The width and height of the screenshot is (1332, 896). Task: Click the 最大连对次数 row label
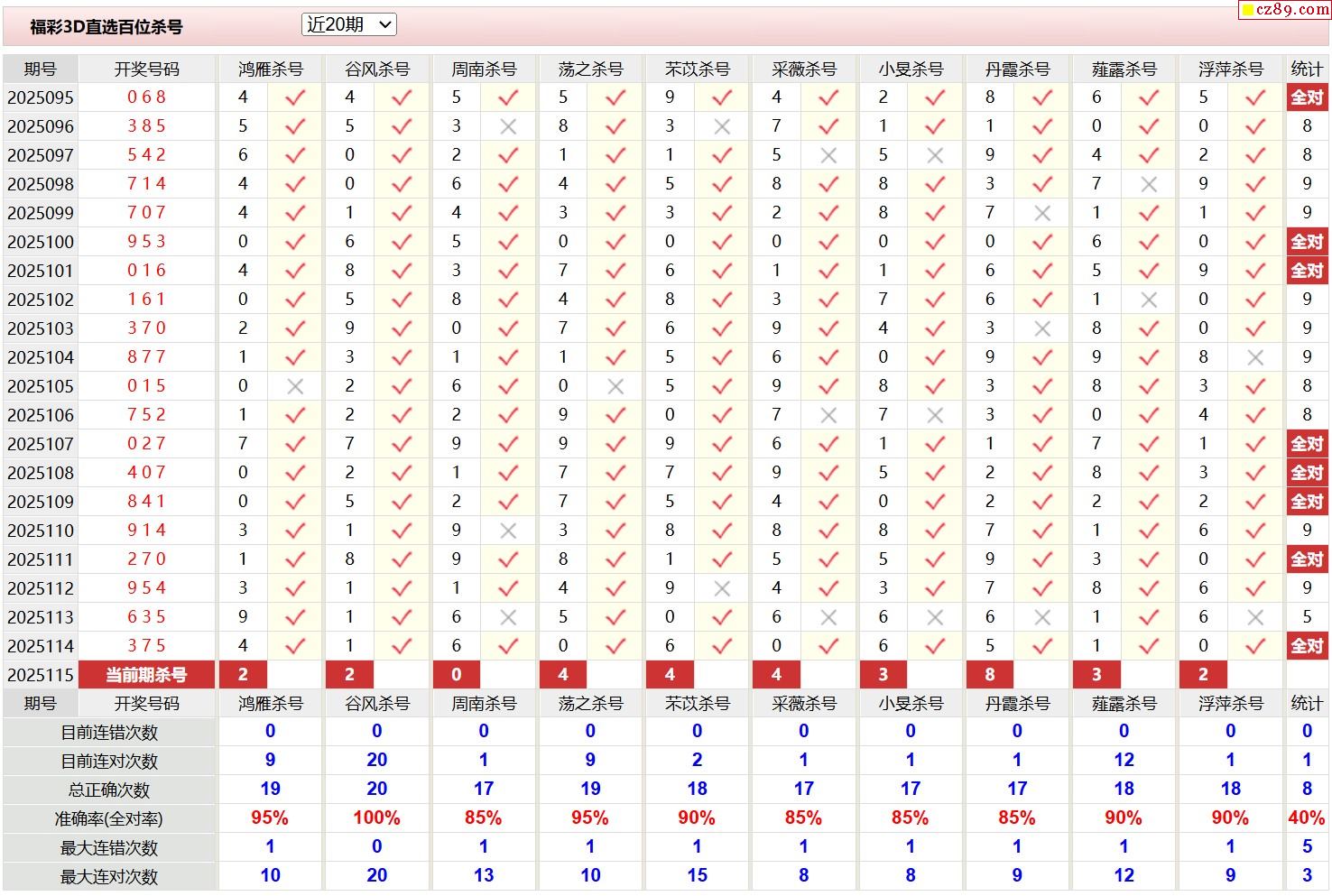coord(109,877)
